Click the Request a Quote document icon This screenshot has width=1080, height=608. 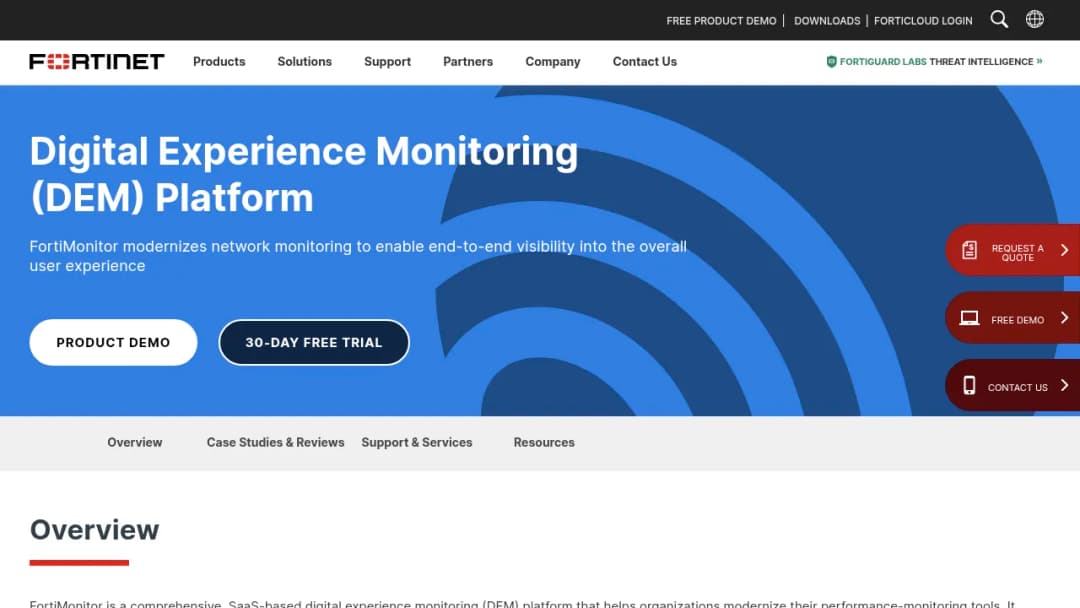click(x=969, y=250)
